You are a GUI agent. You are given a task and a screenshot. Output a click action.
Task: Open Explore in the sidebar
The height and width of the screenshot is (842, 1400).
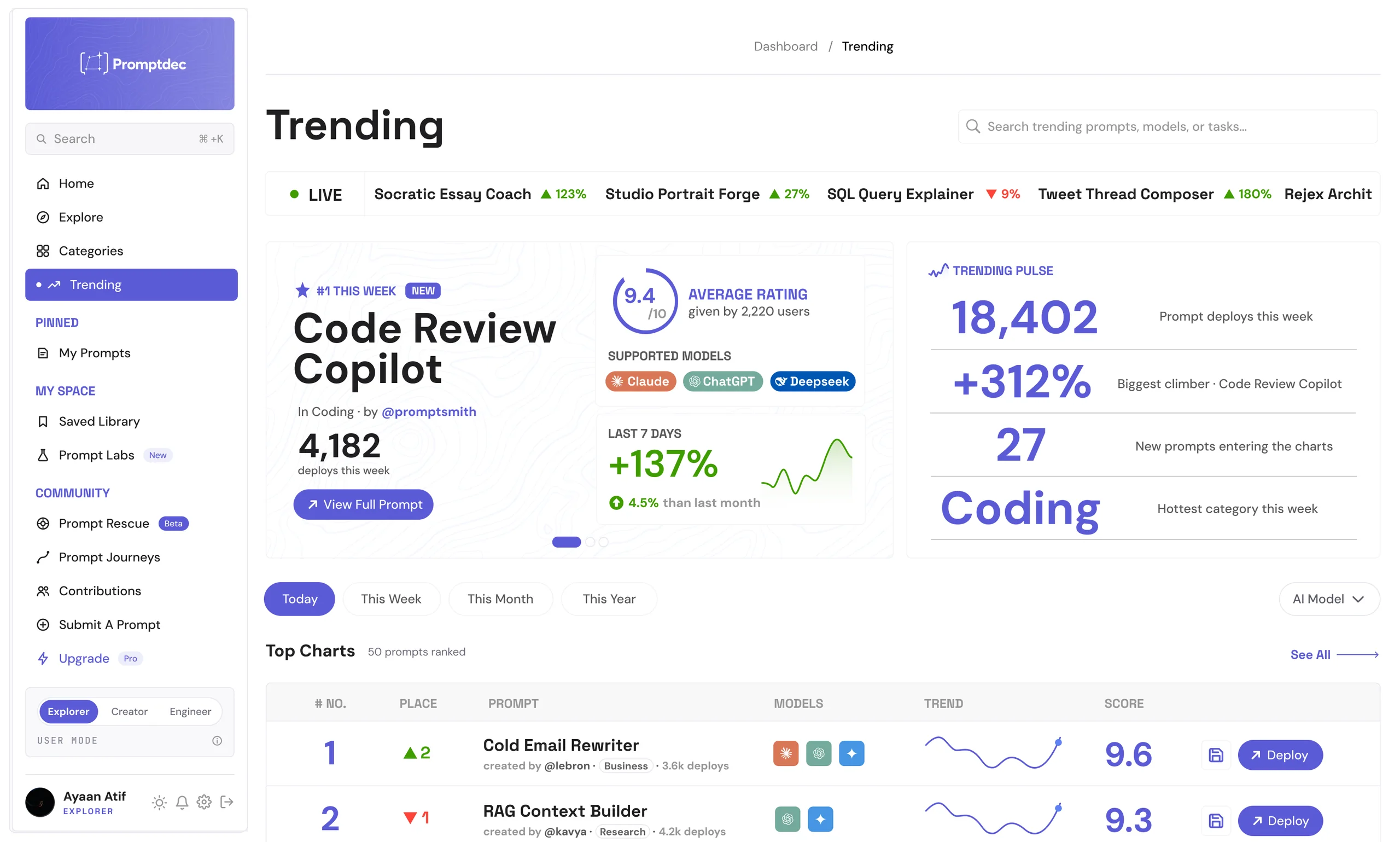(131, 217)
